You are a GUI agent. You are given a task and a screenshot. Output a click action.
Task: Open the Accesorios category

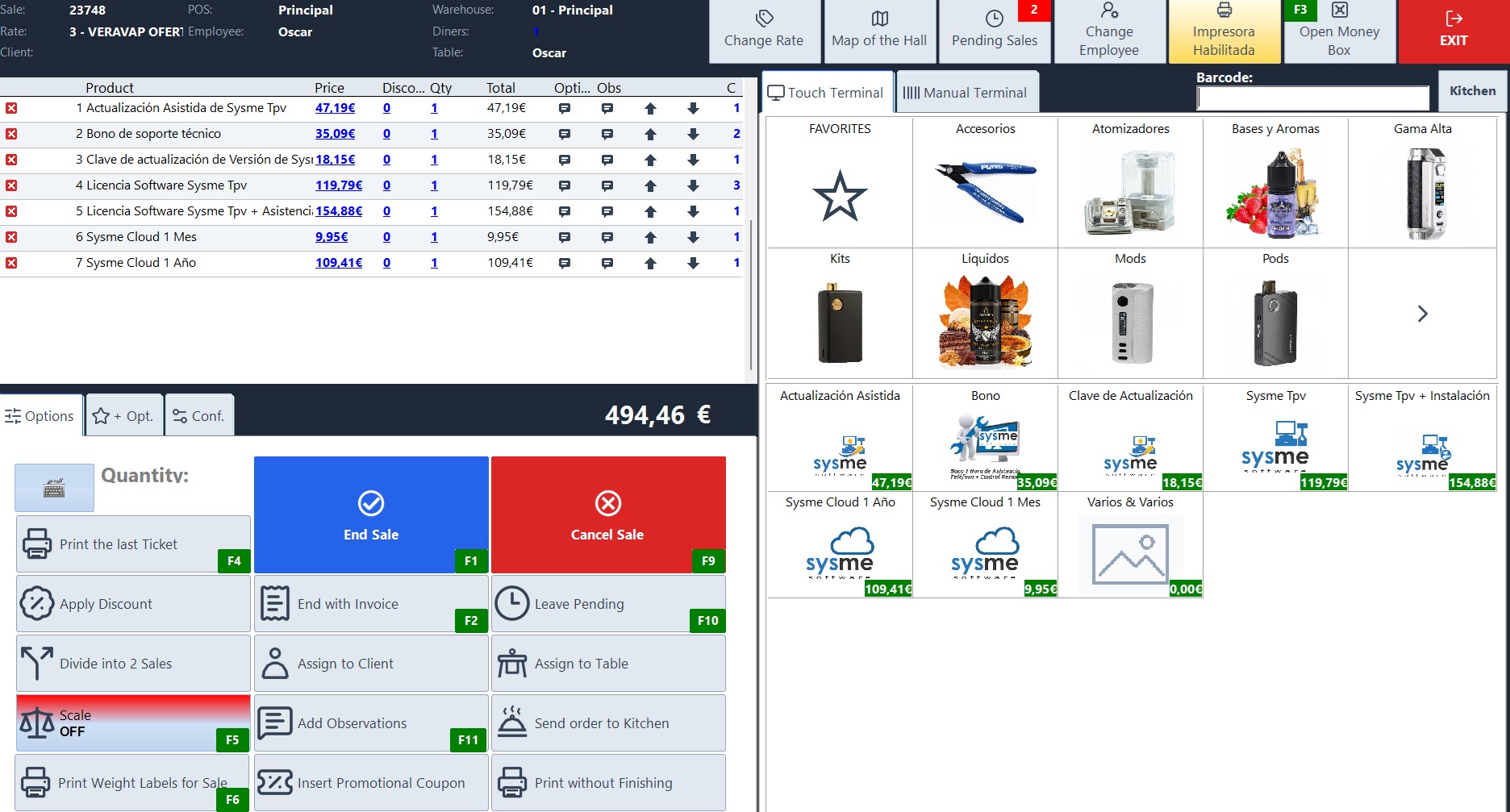[x=985, y=182]
